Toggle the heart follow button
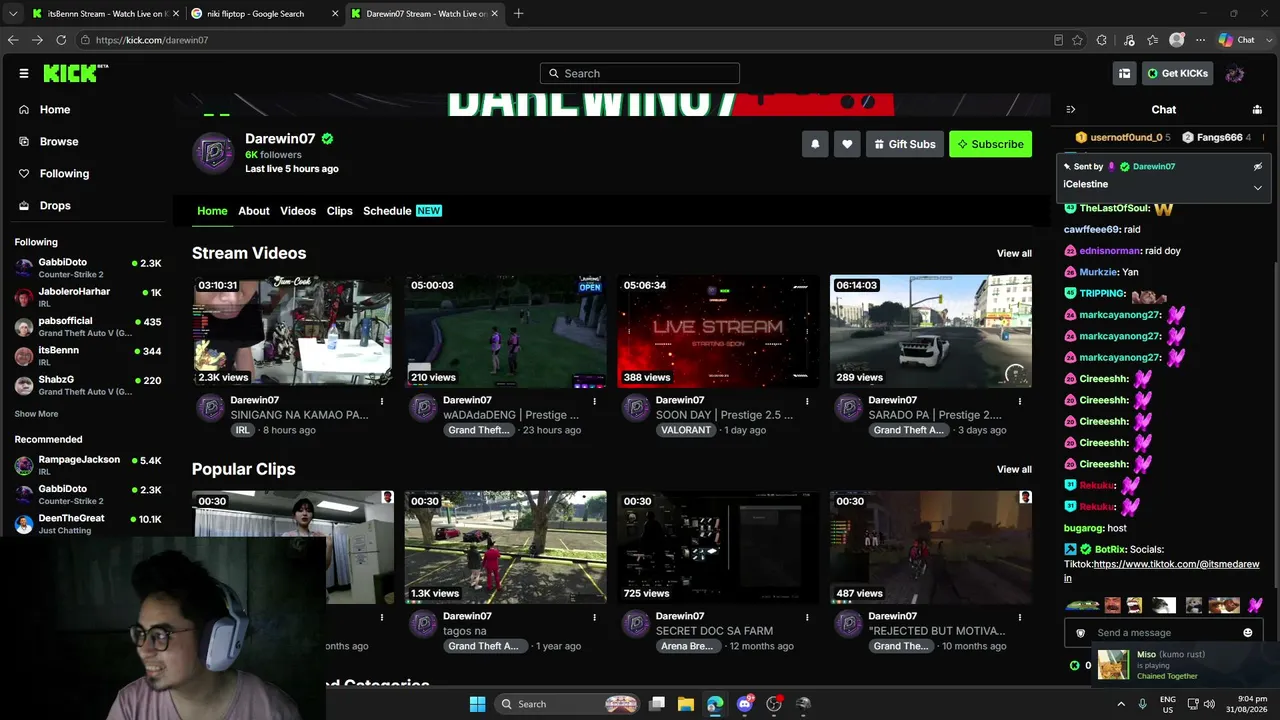This screenshot has height=720, width=1280. click(x=847, y=144)
